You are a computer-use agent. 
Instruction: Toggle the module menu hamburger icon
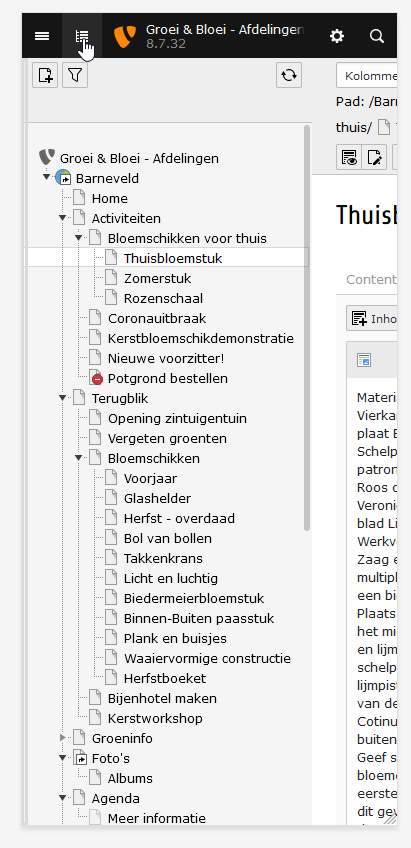(x=42, y=36)
